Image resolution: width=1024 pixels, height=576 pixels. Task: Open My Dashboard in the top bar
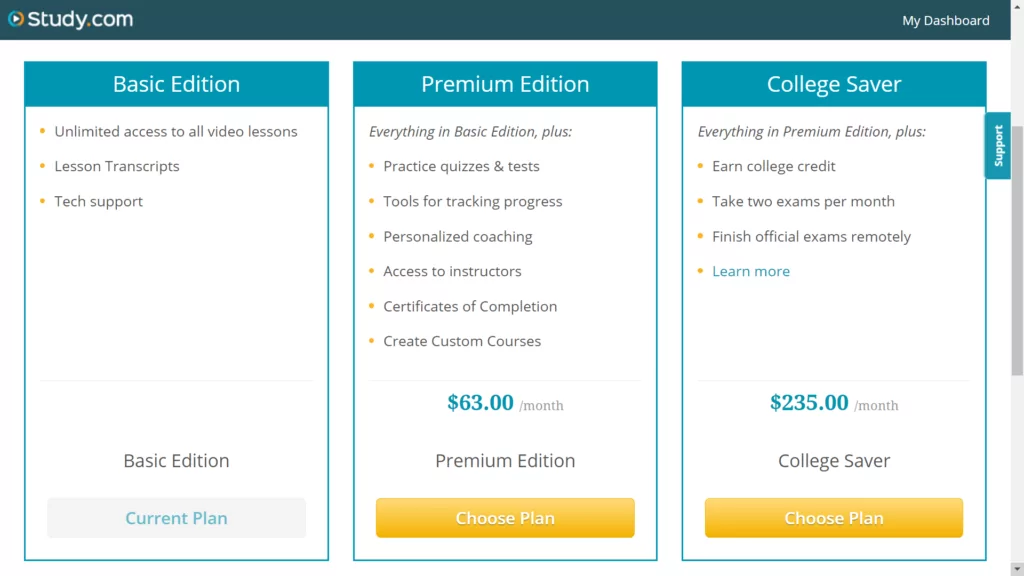pyautogui.click(x=945, y=20)
